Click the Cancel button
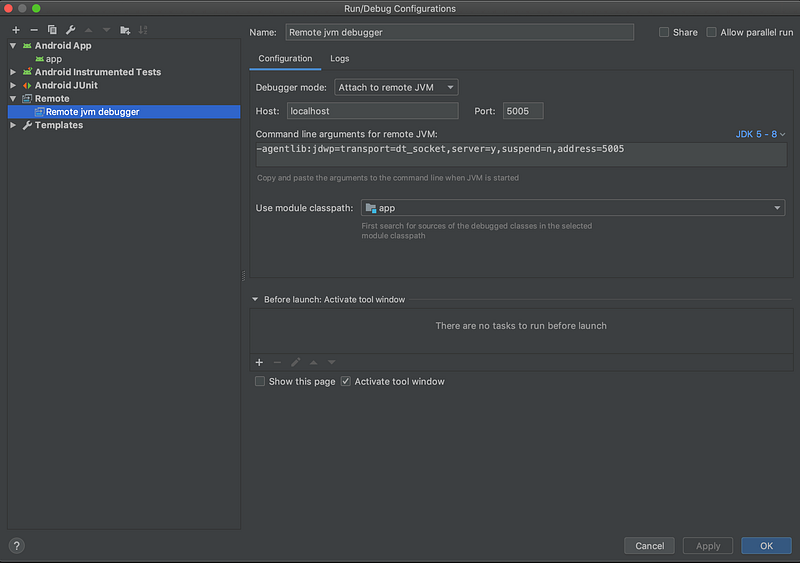 coord(649,546)
